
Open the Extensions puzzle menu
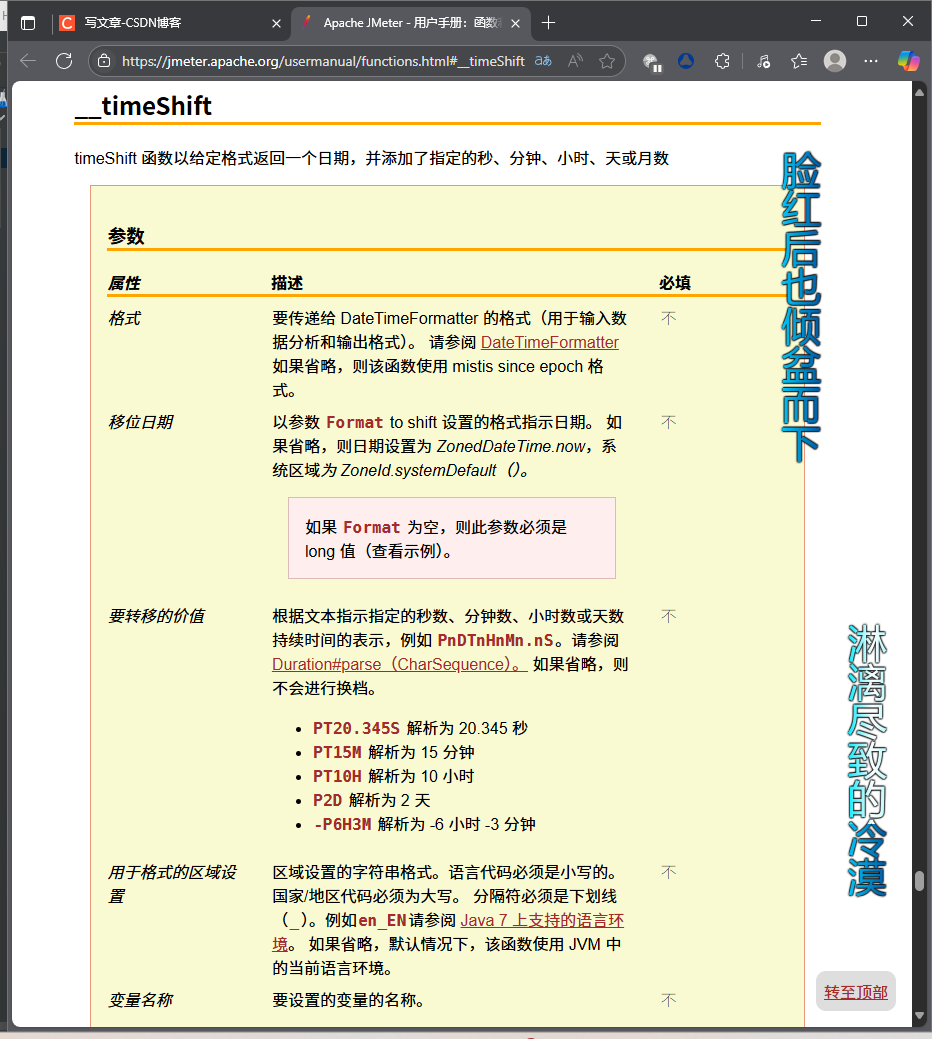click(722, 61)
